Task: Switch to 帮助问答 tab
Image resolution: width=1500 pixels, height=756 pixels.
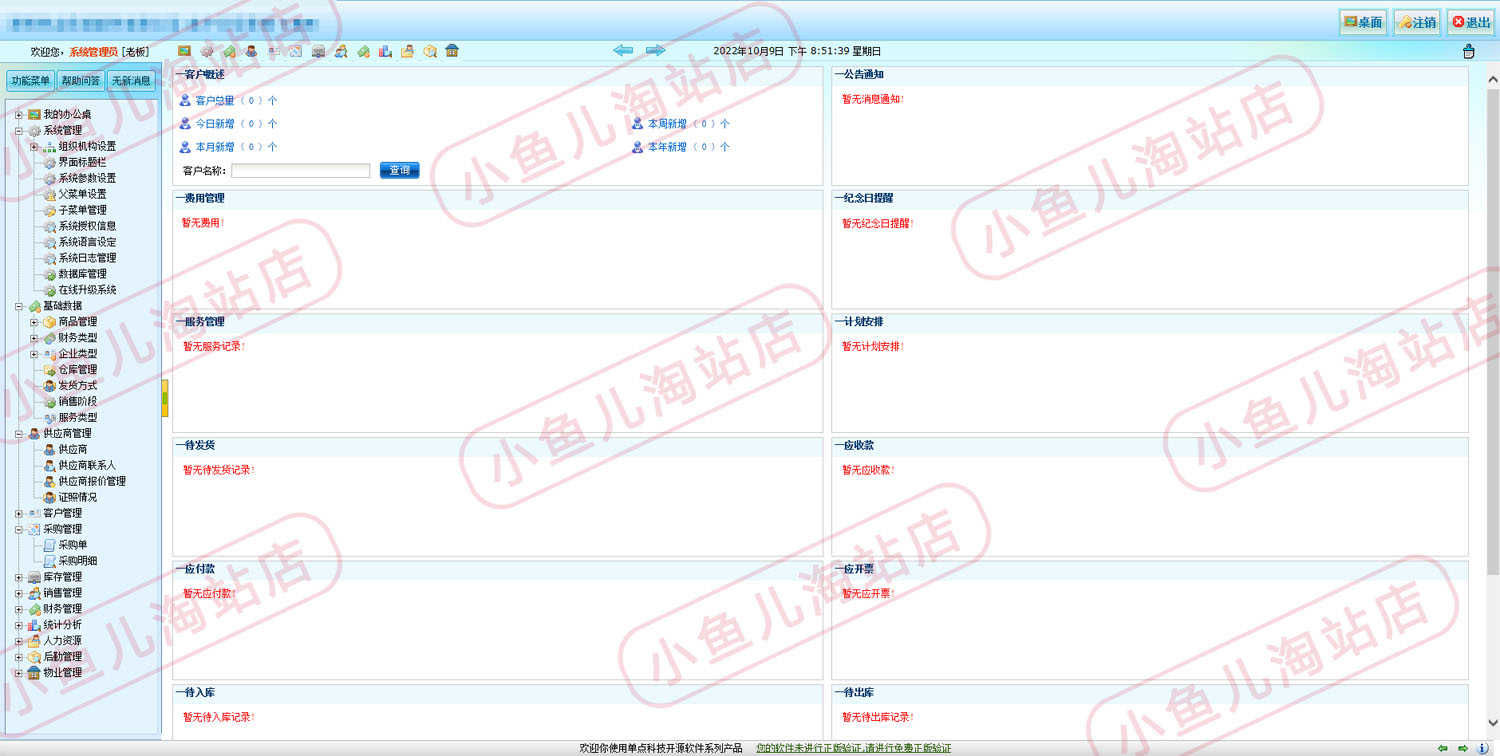Action: 81,81
